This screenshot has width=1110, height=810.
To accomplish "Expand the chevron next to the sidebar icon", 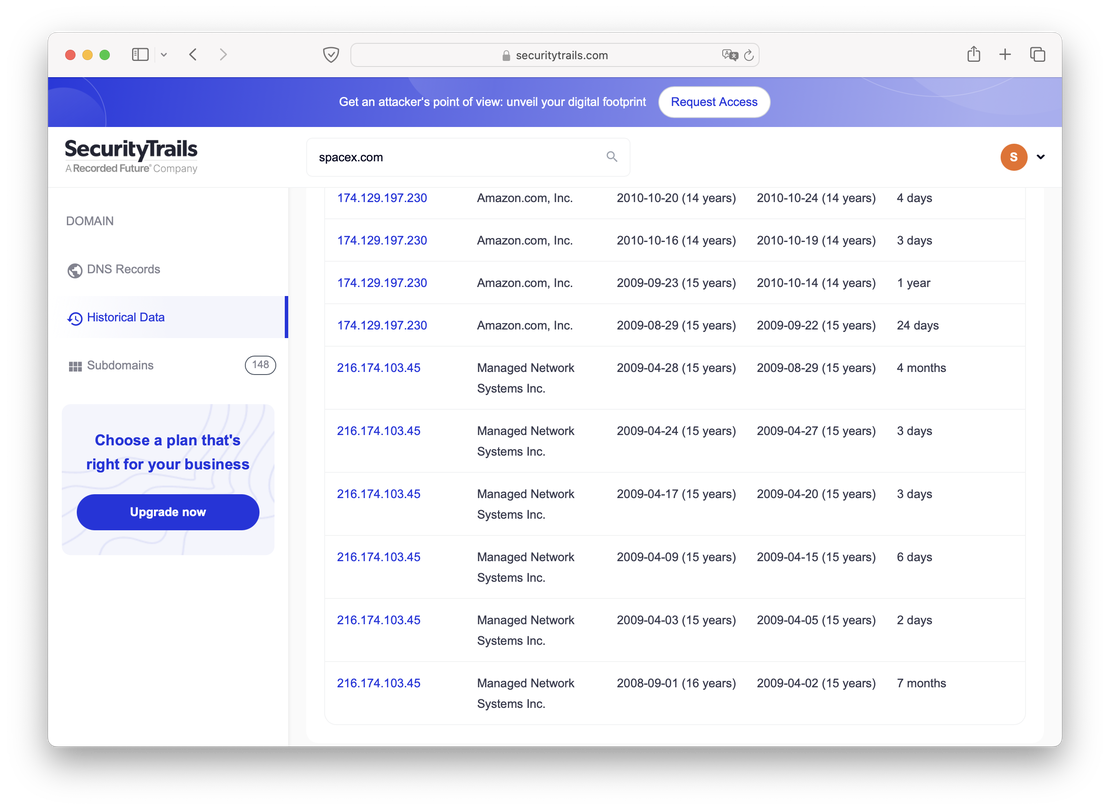I will tap(163, 54).
